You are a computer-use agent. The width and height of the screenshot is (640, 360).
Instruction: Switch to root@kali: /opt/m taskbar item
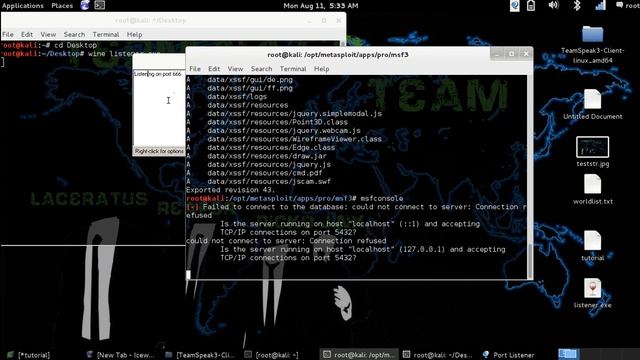tap(359, 355)
